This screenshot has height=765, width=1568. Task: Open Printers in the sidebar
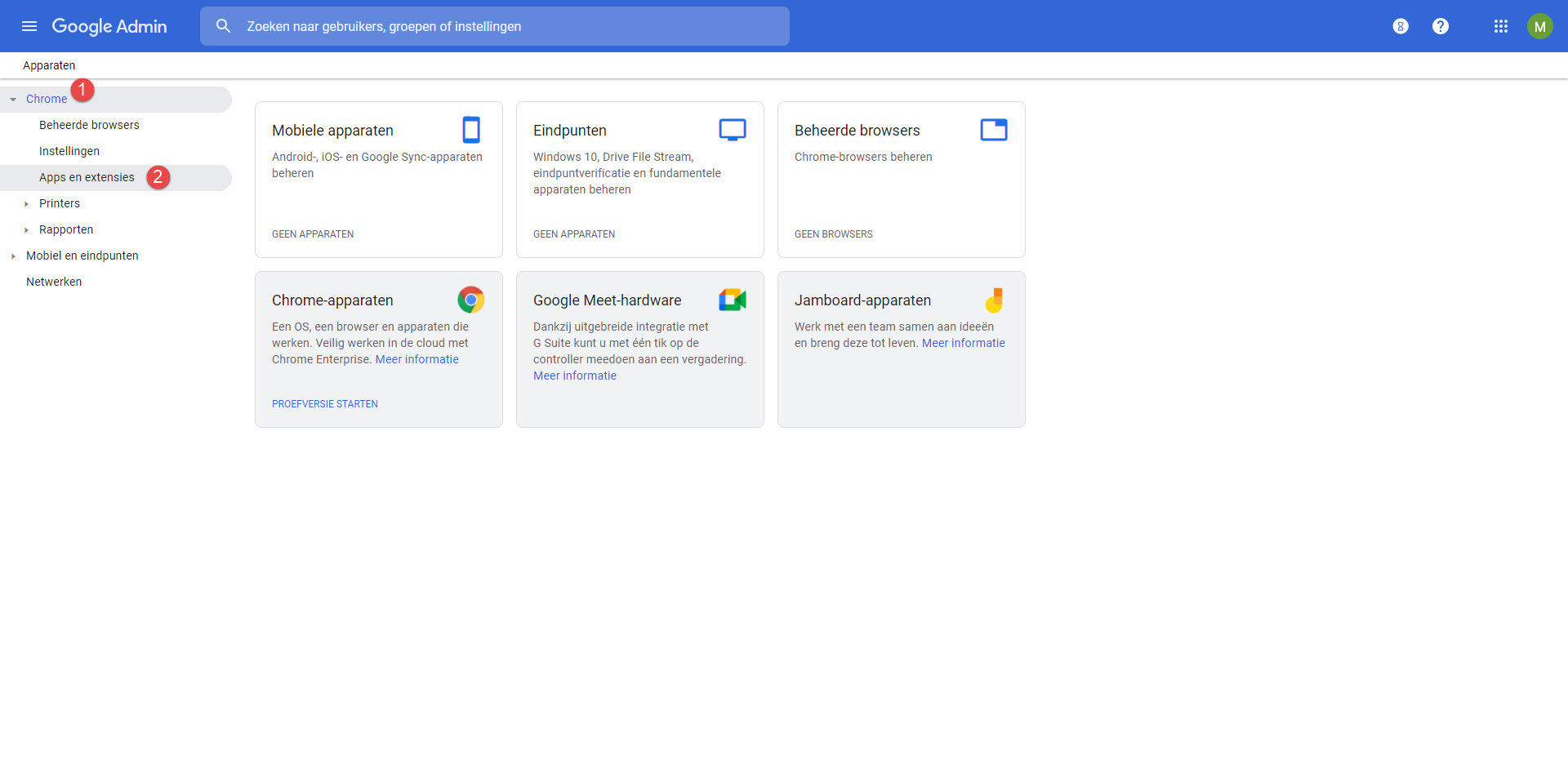click(60, 203)
